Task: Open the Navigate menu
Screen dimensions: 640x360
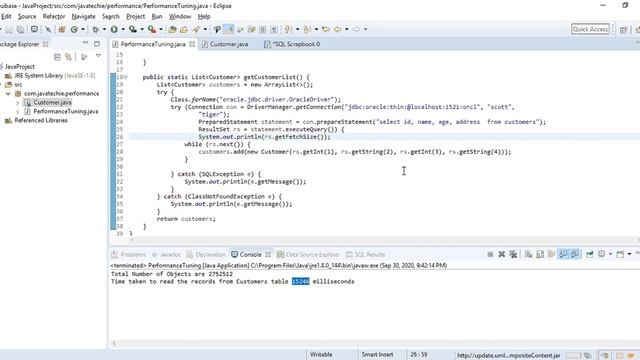Action: 83,17
